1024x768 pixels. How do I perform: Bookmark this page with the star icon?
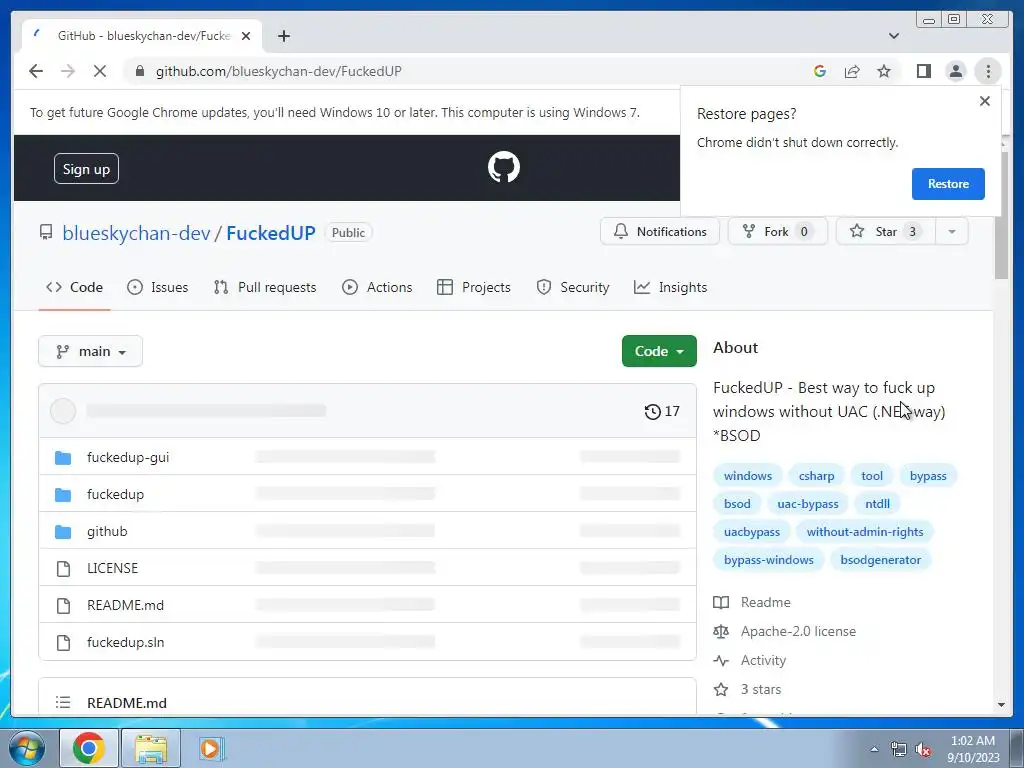(x=884, y=71)
